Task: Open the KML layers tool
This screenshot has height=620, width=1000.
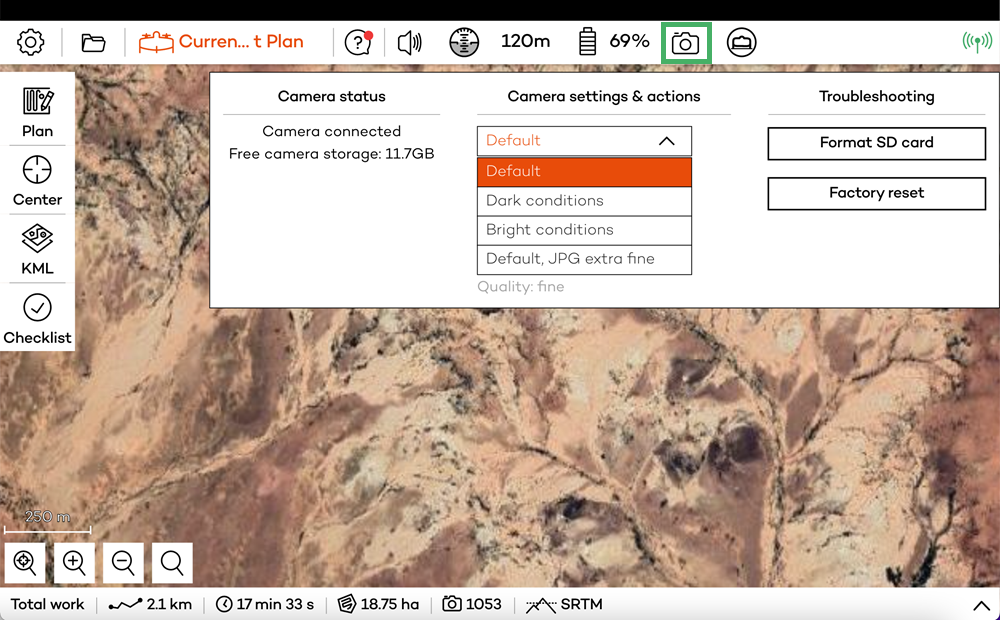Action: point(38,250)
